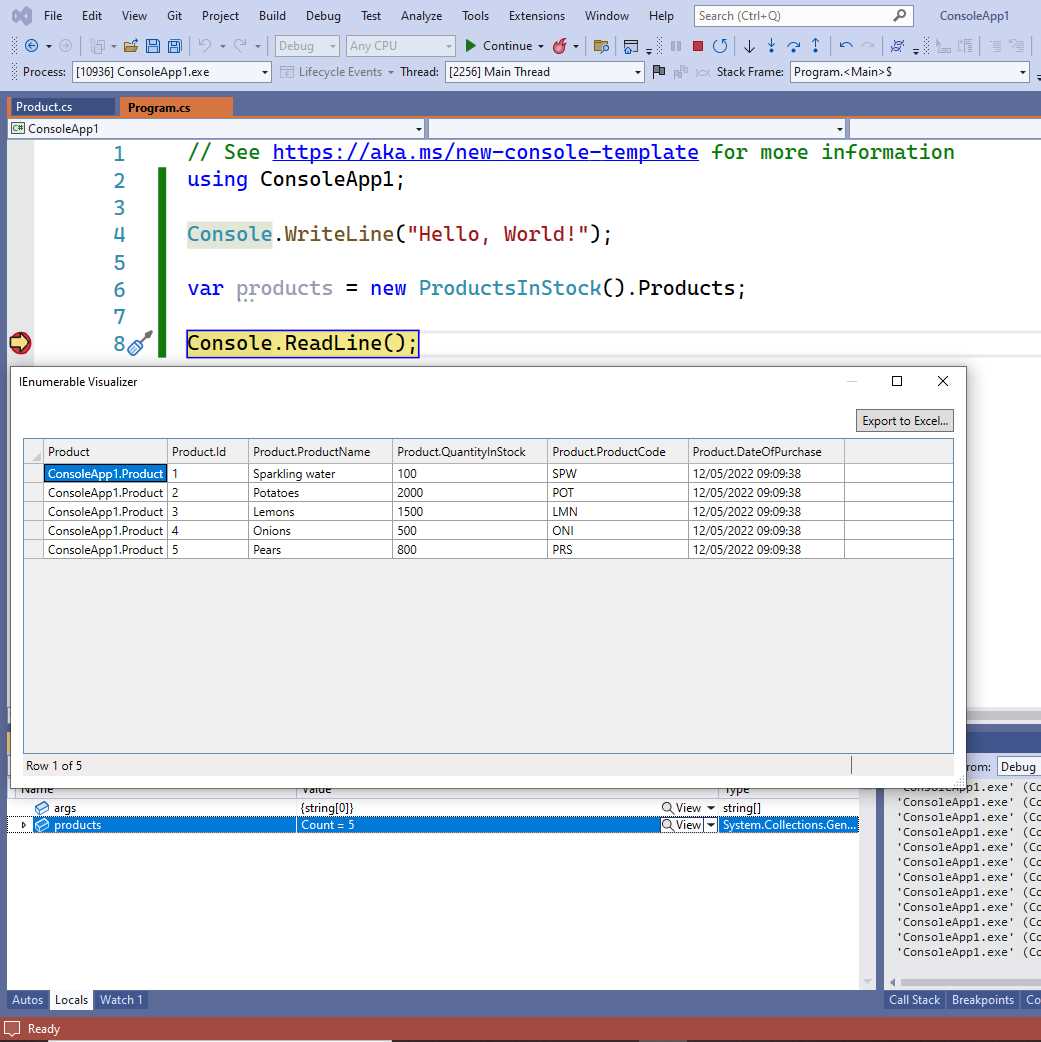This screenshot has width=1041, height=1042.
Task: Click the flag icon beside Thread dropdown
Action: pos(658,72)
